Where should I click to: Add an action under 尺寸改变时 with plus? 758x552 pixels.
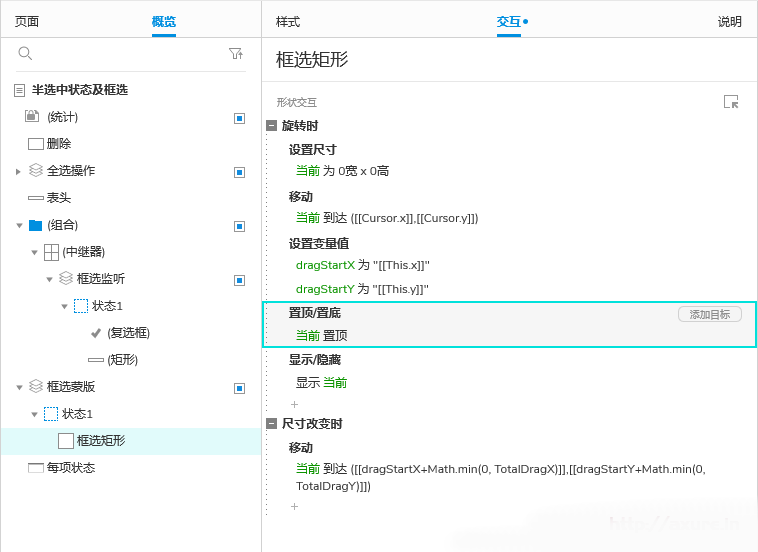click(294, 506)
